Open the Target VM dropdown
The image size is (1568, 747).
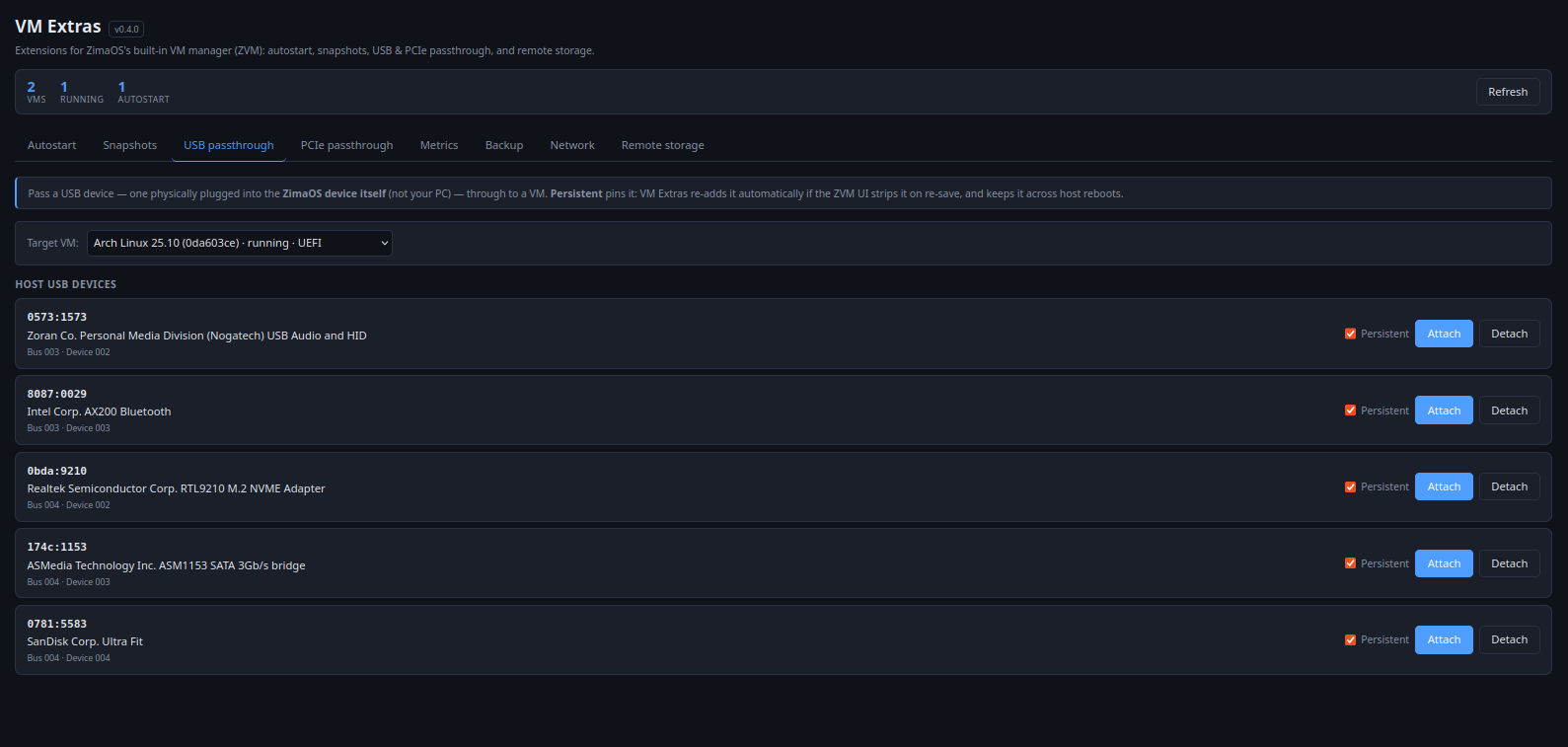tap(240, 243)
